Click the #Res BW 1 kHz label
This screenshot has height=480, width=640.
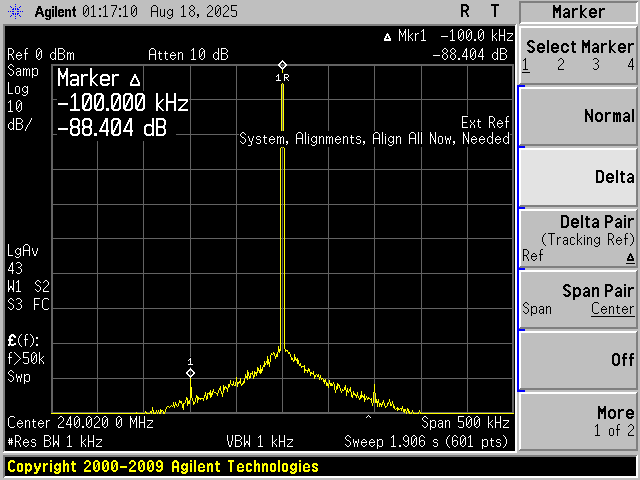point(55,442)
